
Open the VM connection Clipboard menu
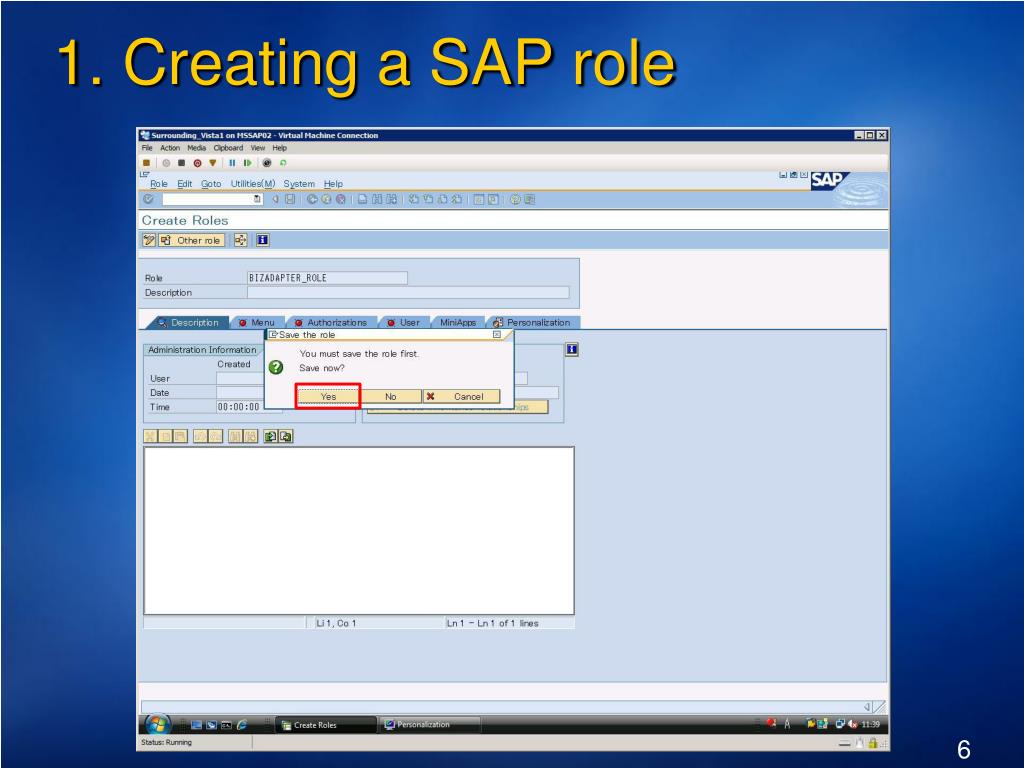pos(228,148)
